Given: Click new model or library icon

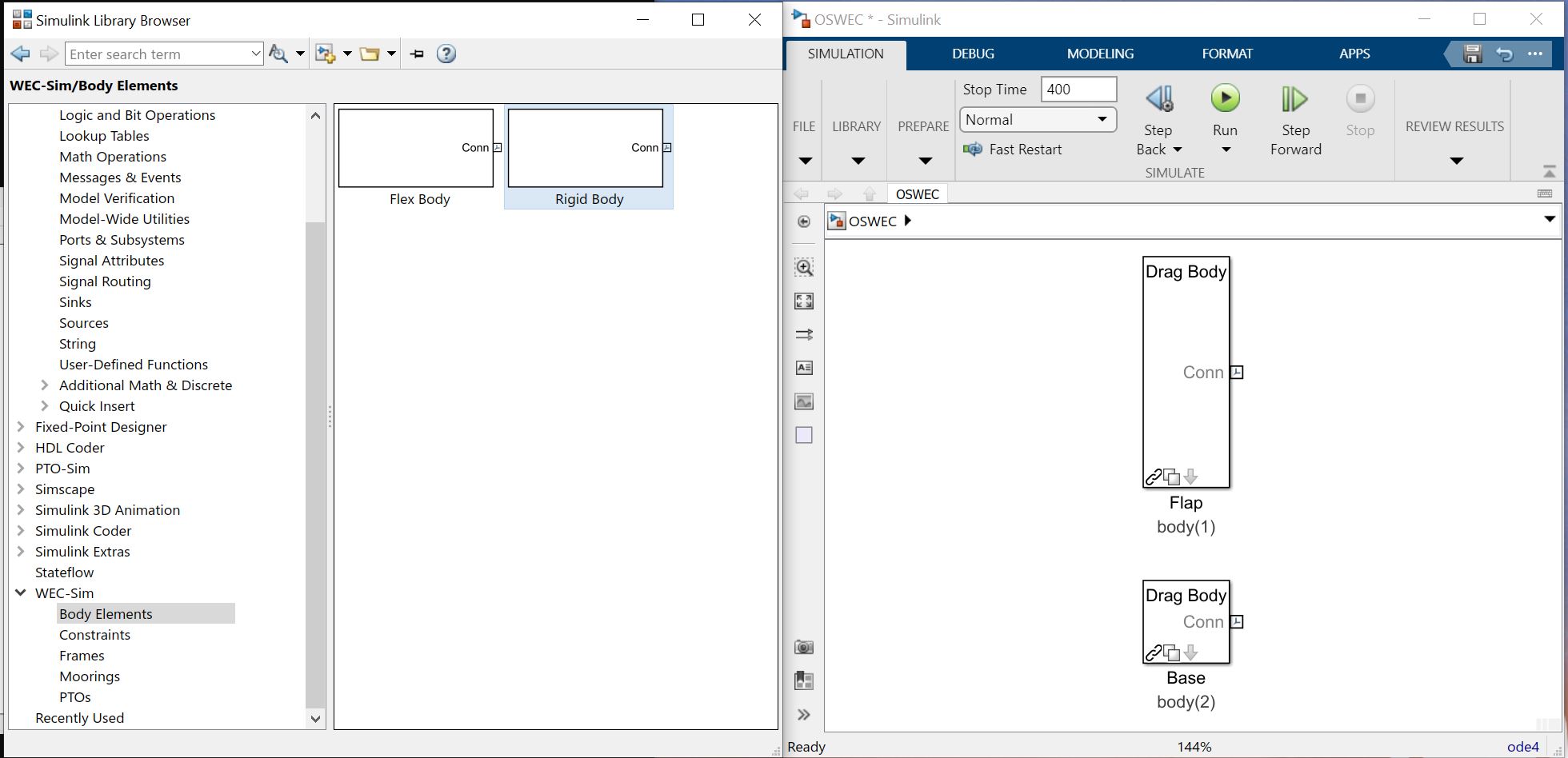Looking at the screenshot, I should coord(325,54).
